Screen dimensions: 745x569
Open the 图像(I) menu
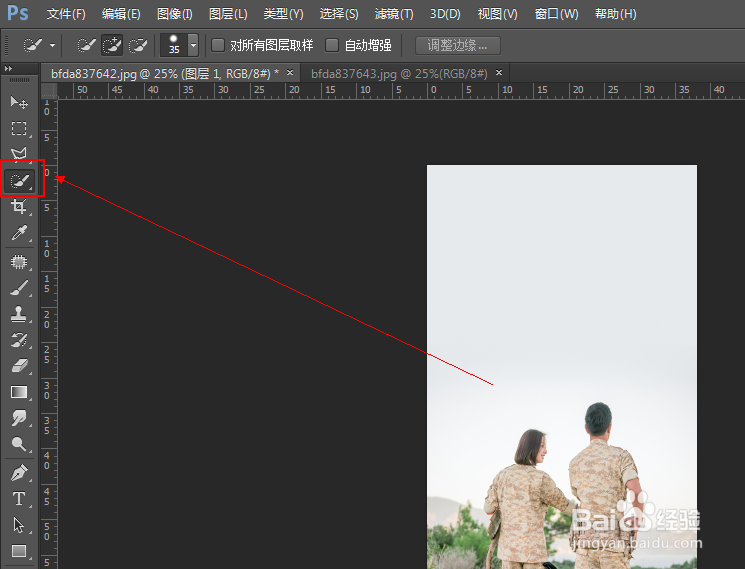(x=174, y=14)
